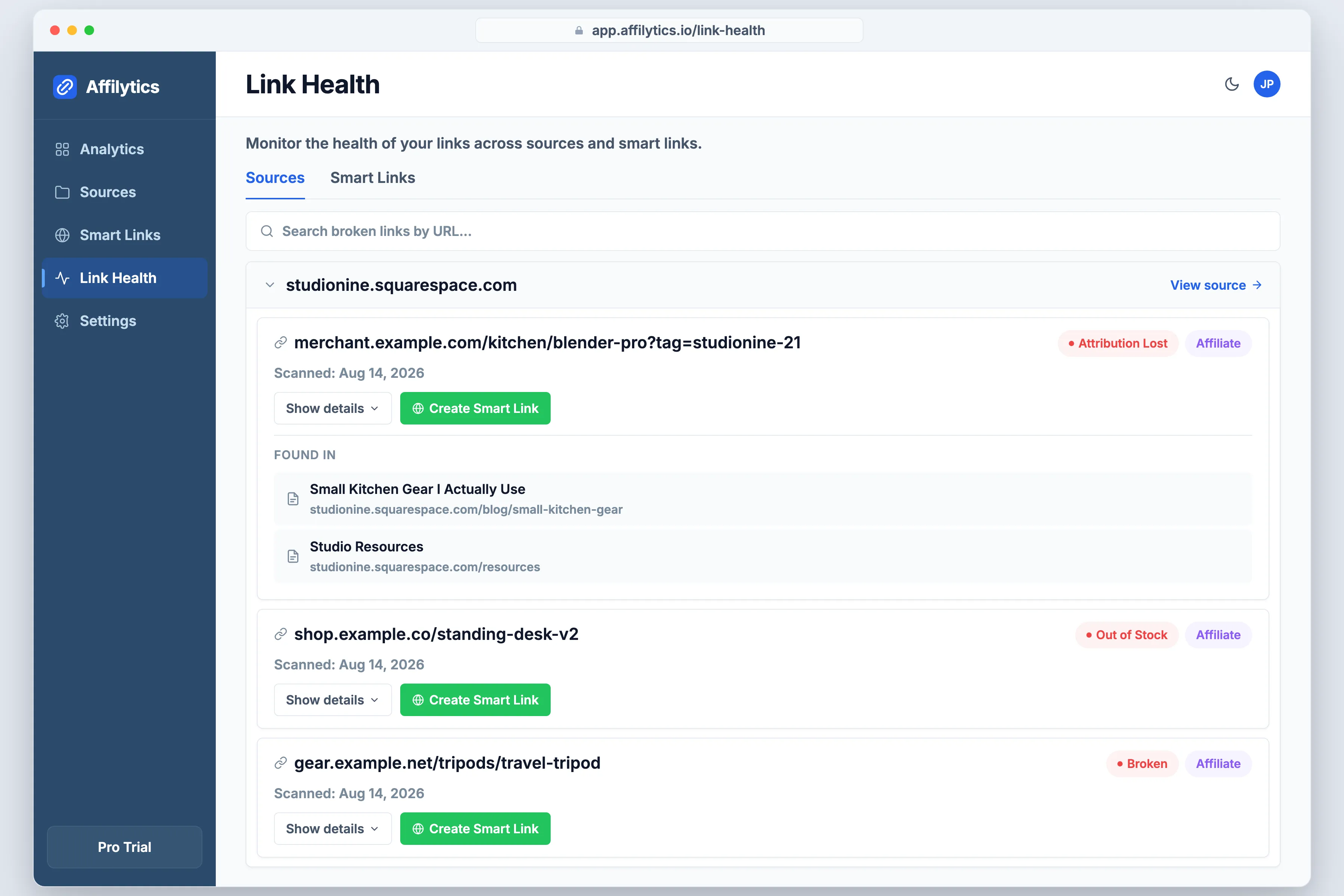This screenshot has height=896, width=1344.
Task: Click the search magnifier icon
Action: click(x=267, y=231)
